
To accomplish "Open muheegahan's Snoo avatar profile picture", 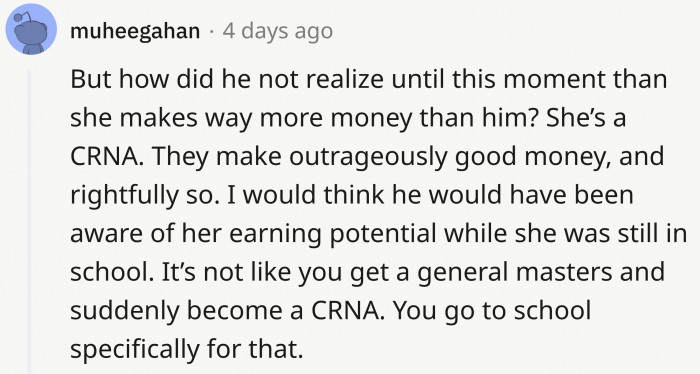I will pyautogui.click(x=31, y=29).
